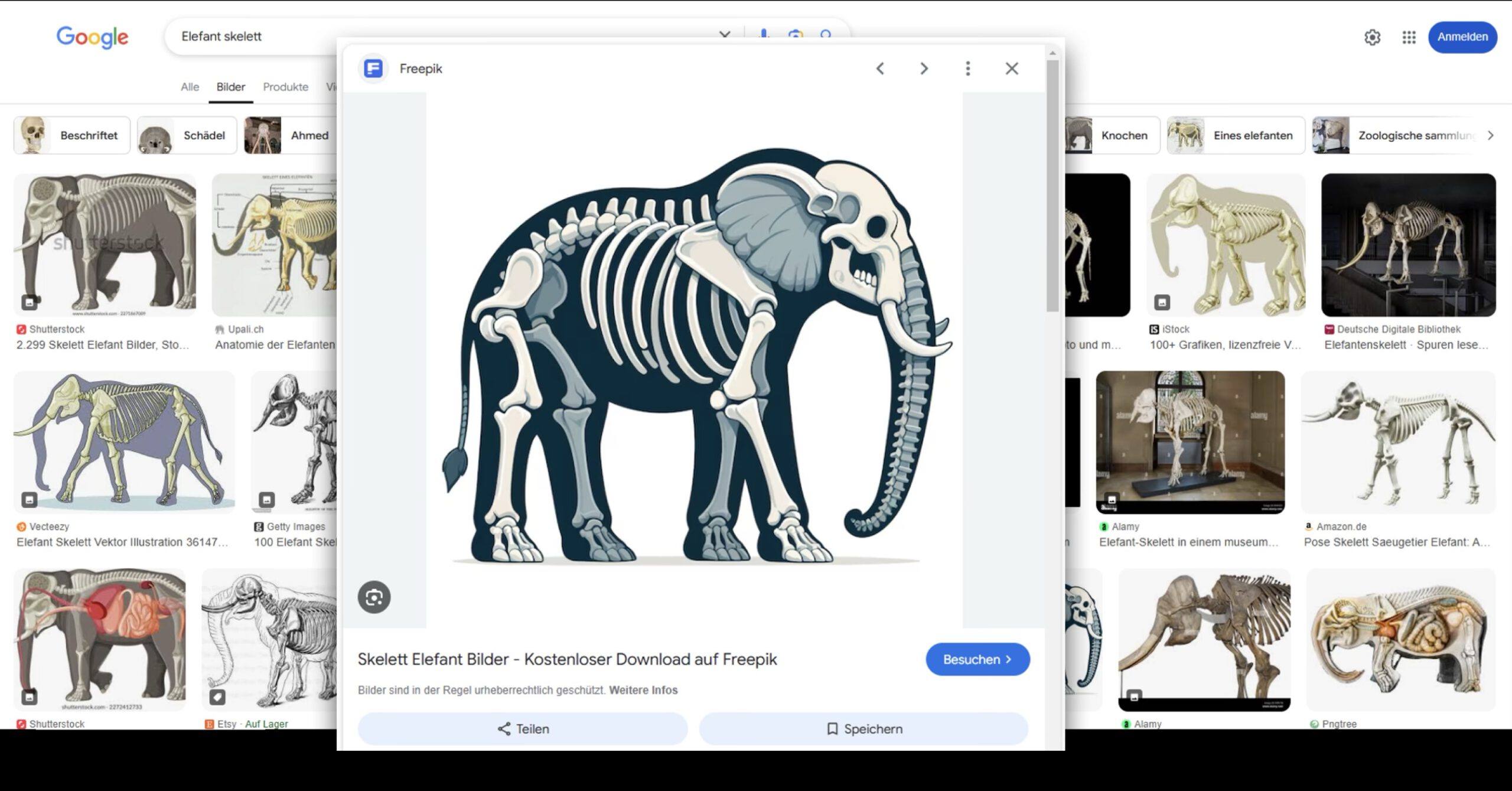Screen dimensions: 1512x791
Task: Open iStock beige elephant skeleton thumbnail
Action: tap(1226, 245)
